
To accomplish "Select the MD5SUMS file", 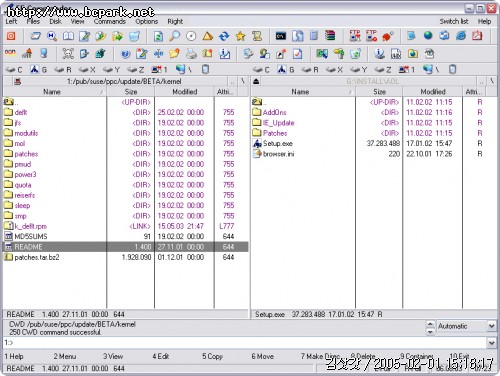I will 125,236.
